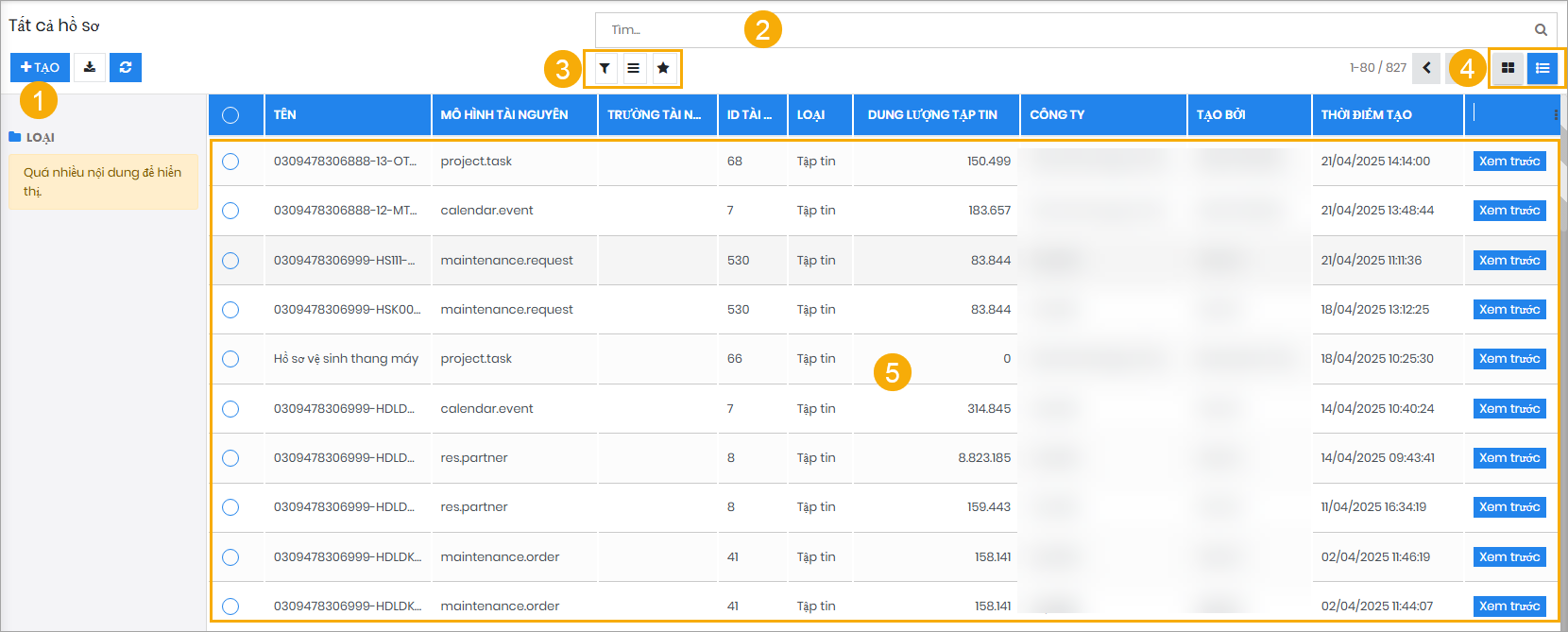Viewport: 1568px width, 632px height.
Task: Click file size 8.823.185 cell
Action: (x=984, y=458)
